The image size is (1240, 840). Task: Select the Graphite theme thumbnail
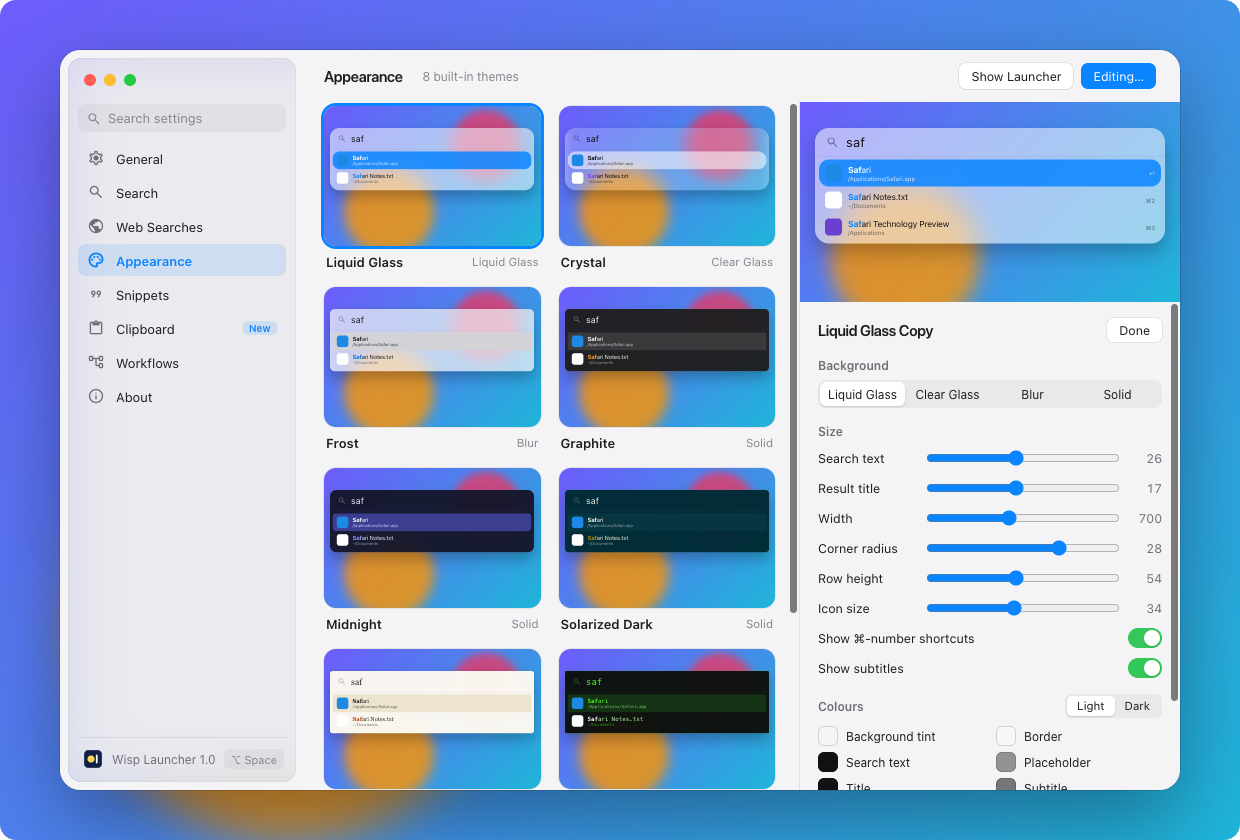click(667, 357)
